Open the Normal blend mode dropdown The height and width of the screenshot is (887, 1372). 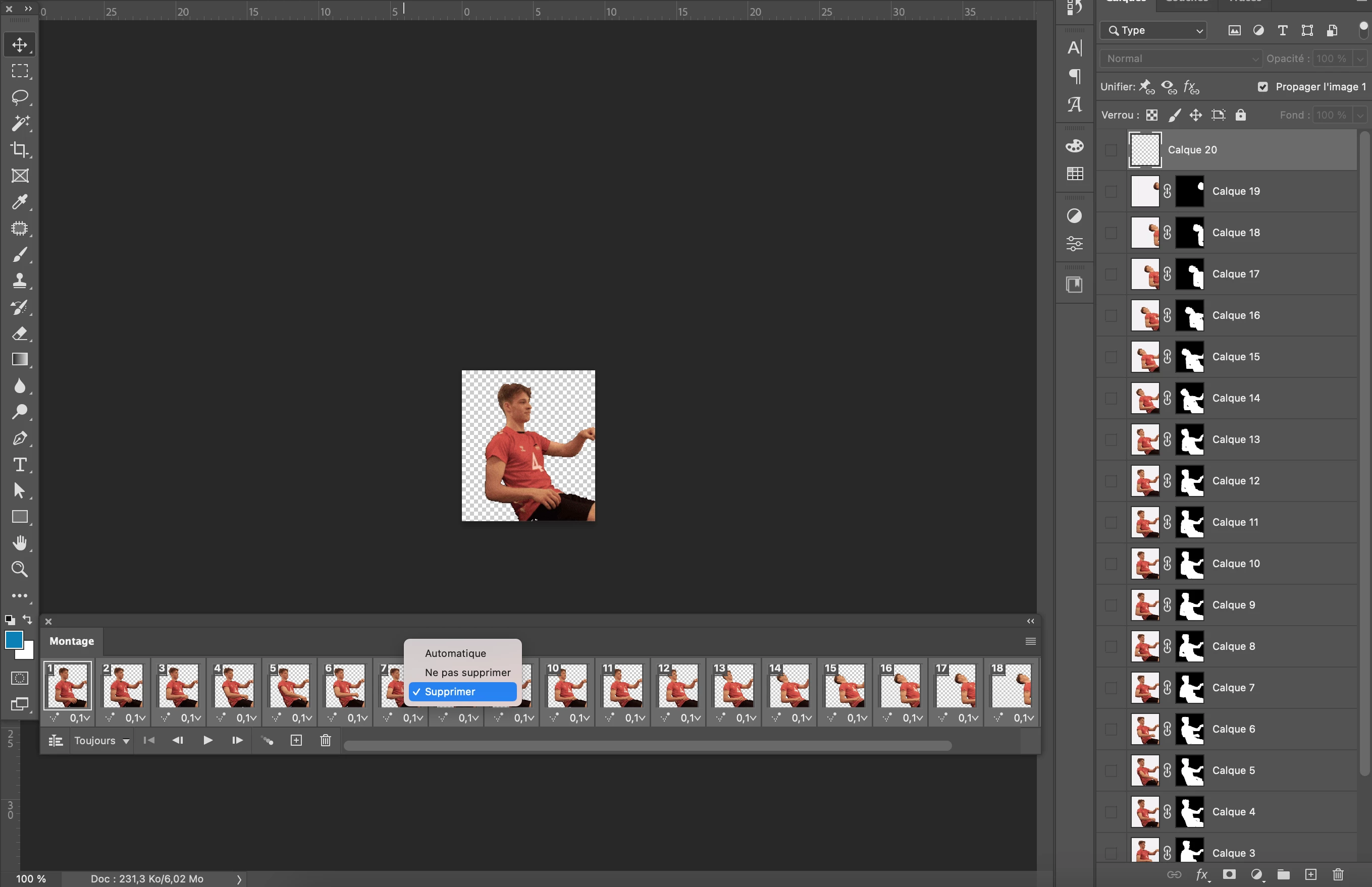pyautogui.click(x=1181, y=59)
